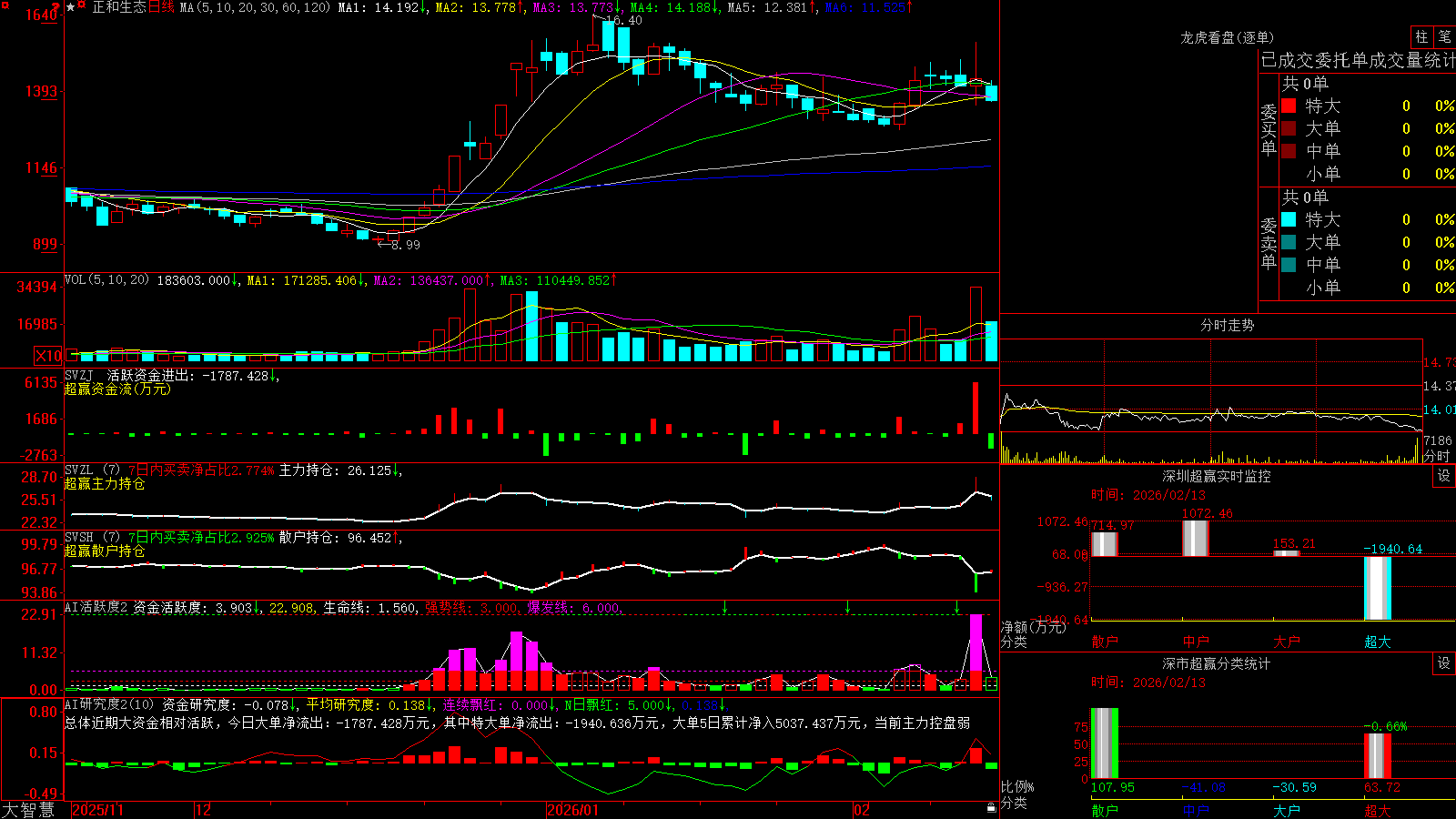Click the 超赢散户持仓 label
This screenshot has height=819, width=1456.
pos(105,551)
